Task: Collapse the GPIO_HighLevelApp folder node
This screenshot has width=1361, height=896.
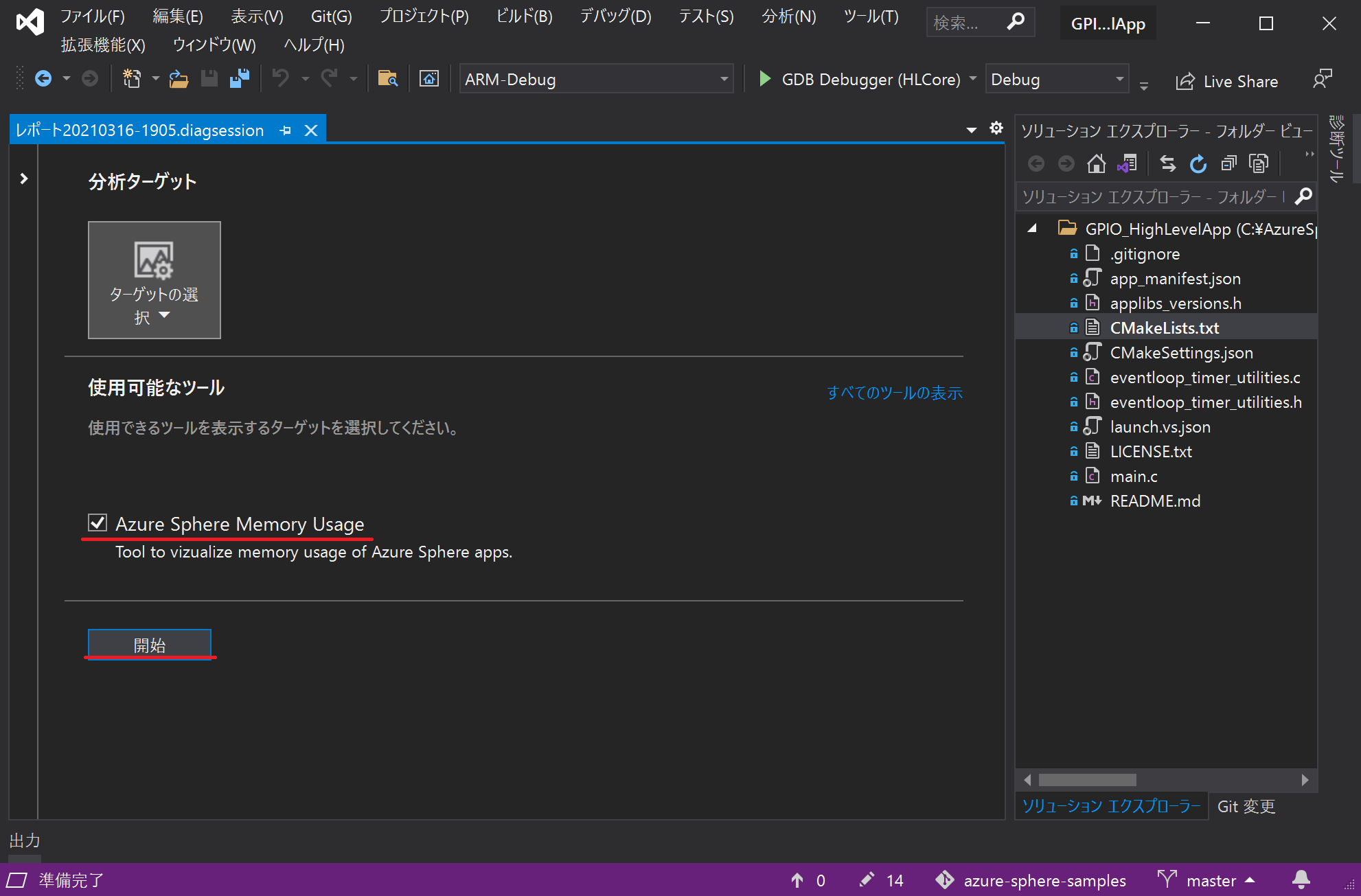Action: tap(1031, 229)
